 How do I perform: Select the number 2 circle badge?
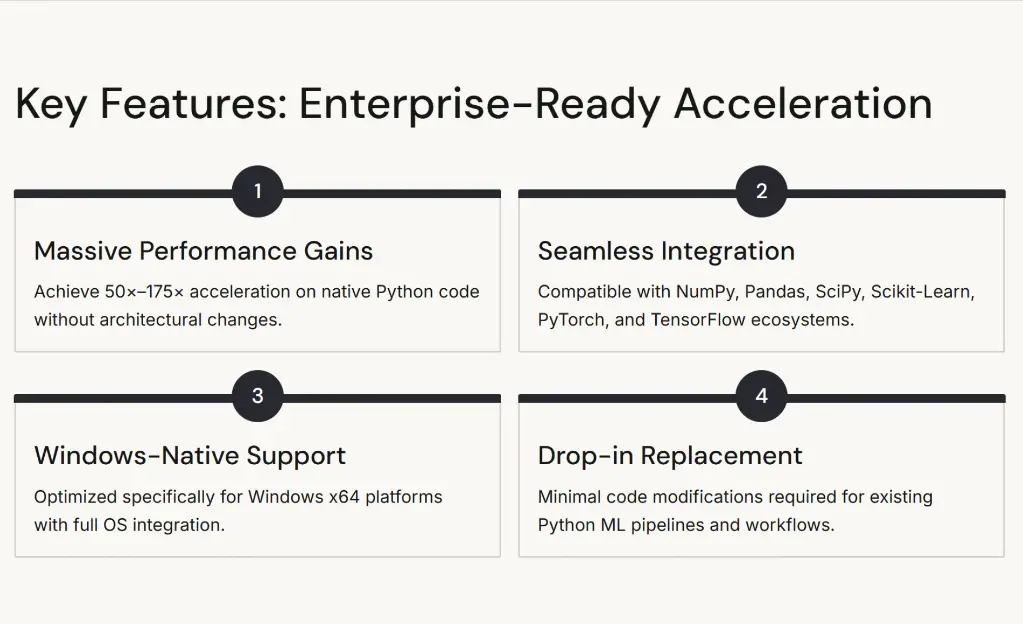pyautogui.click(x=761, y=191)
